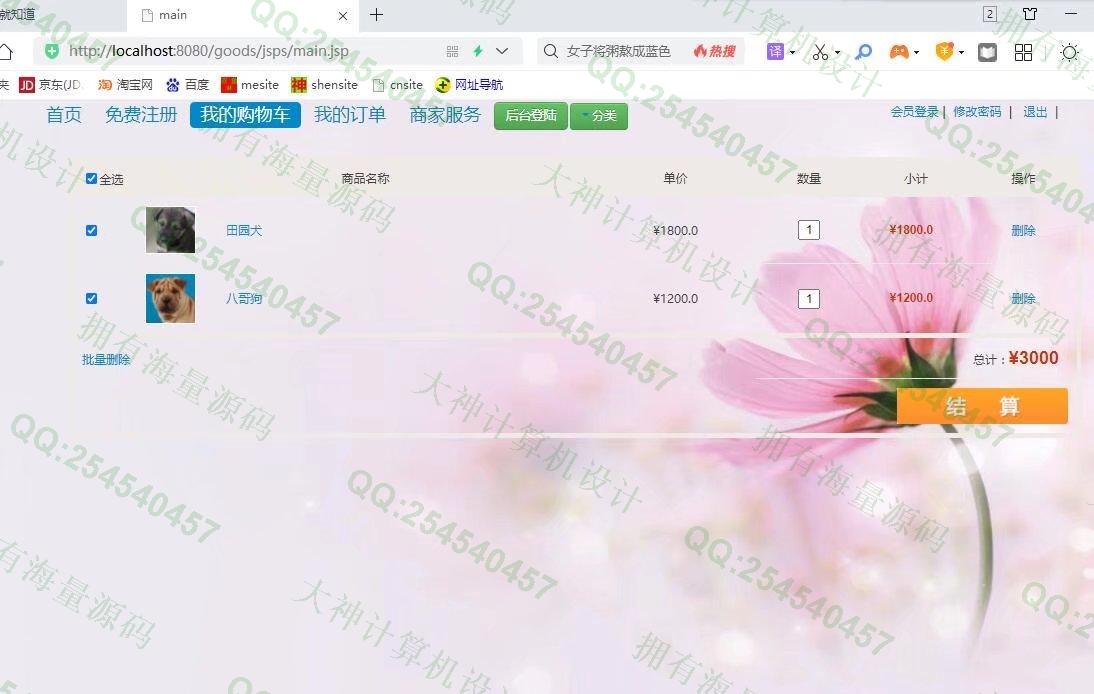Delete 田园犬 using its 删除 link
Viewport: 1094px width, 694px height.
(1023, 230)
